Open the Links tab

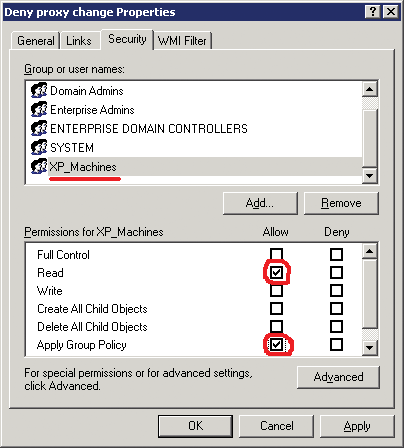click(79, 41)
